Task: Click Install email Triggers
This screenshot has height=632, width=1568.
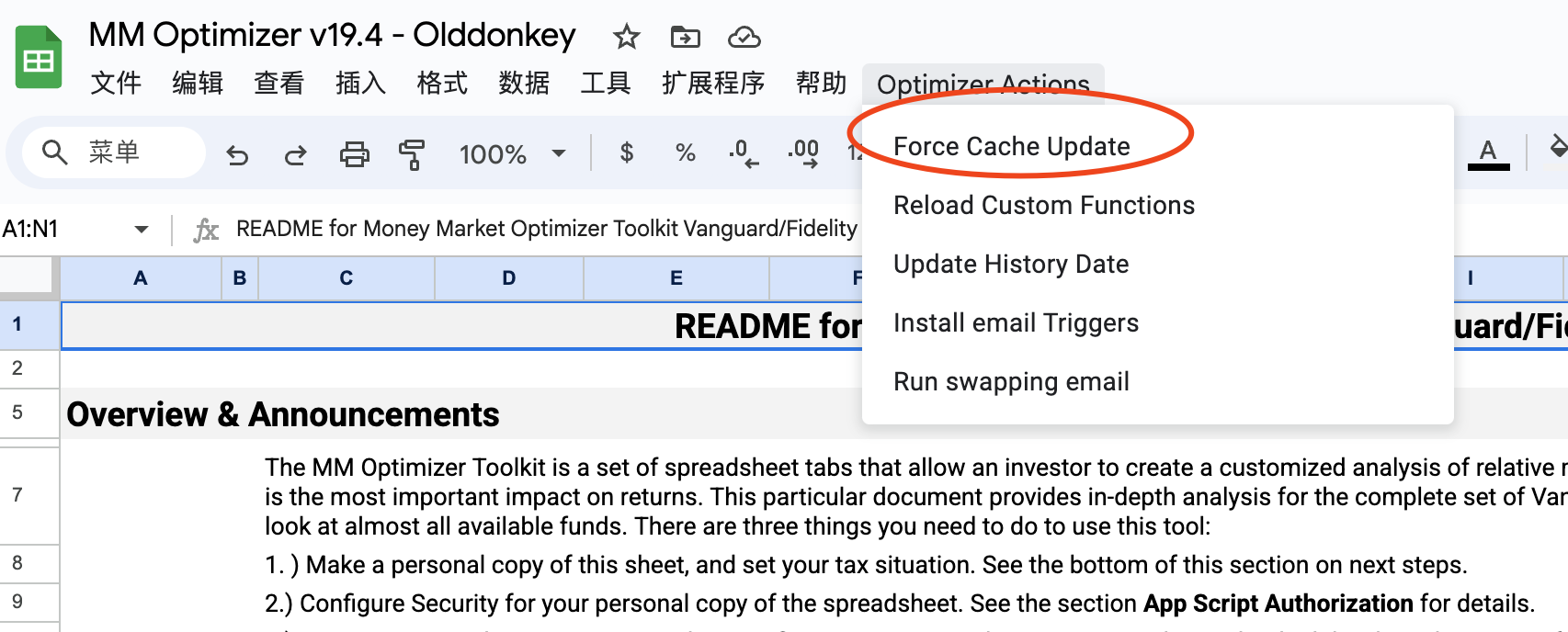Action: tap(1016, 323)
